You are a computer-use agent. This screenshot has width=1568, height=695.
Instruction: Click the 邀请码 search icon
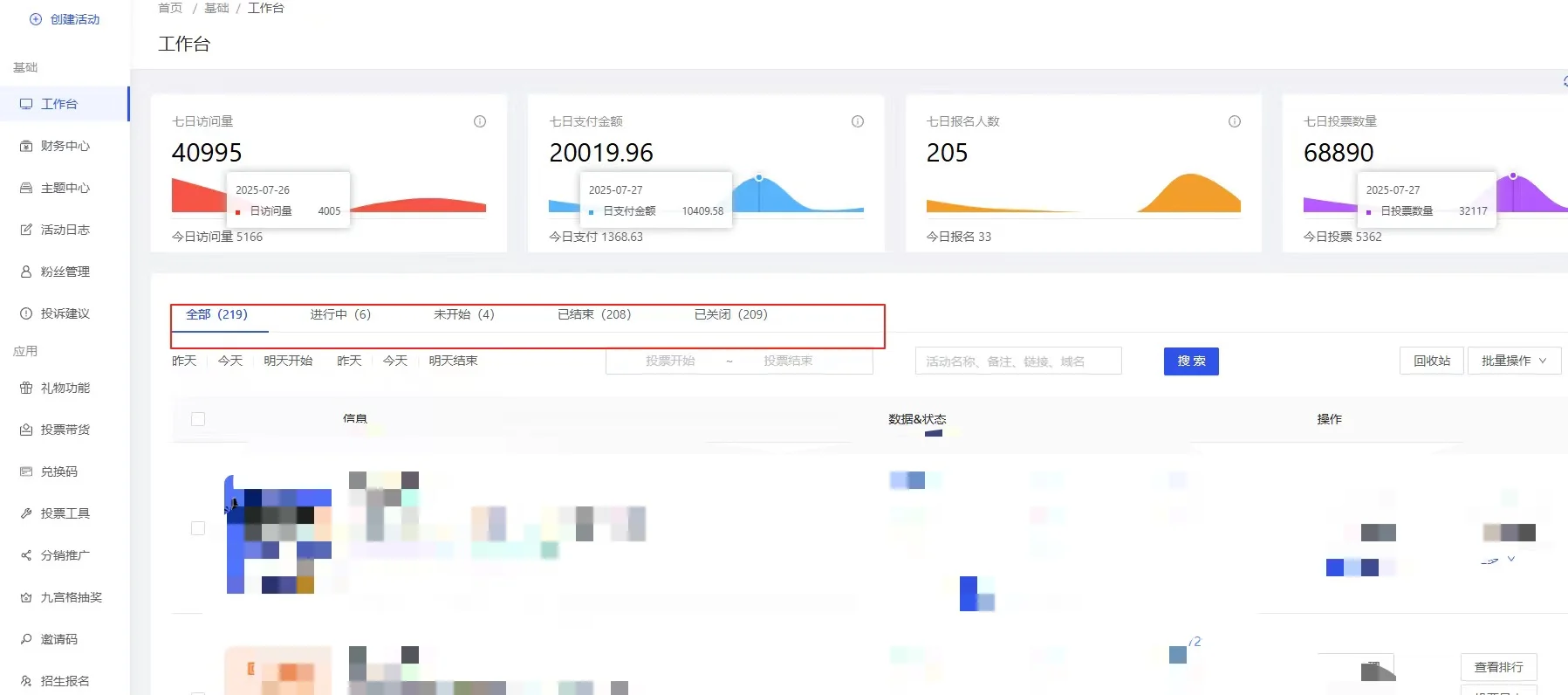[x=26, y=639]
